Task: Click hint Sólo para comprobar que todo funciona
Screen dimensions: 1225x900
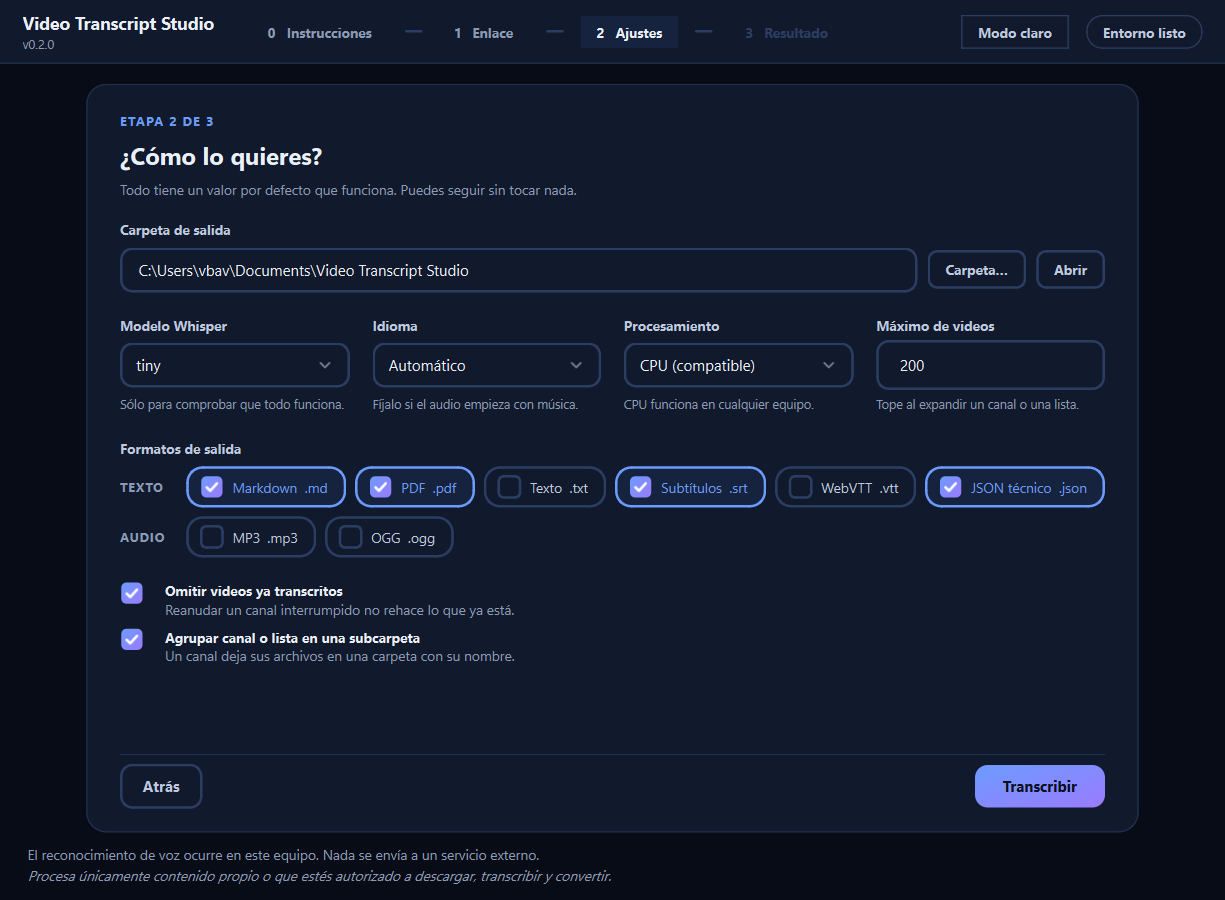Action: tap(232, 405)
